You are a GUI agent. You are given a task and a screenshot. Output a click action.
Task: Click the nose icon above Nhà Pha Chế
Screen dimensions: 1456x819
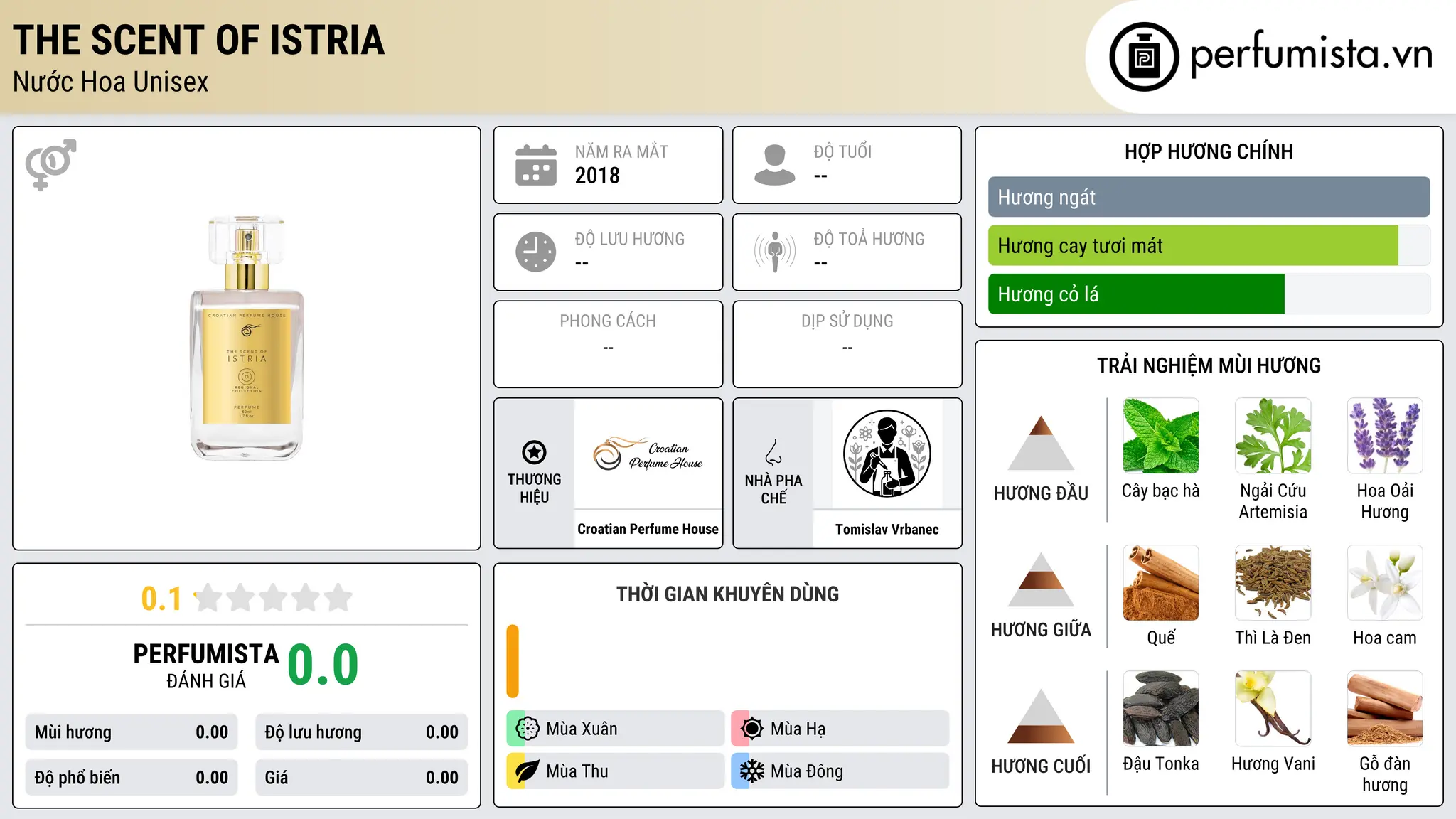(x=773, y=452)
